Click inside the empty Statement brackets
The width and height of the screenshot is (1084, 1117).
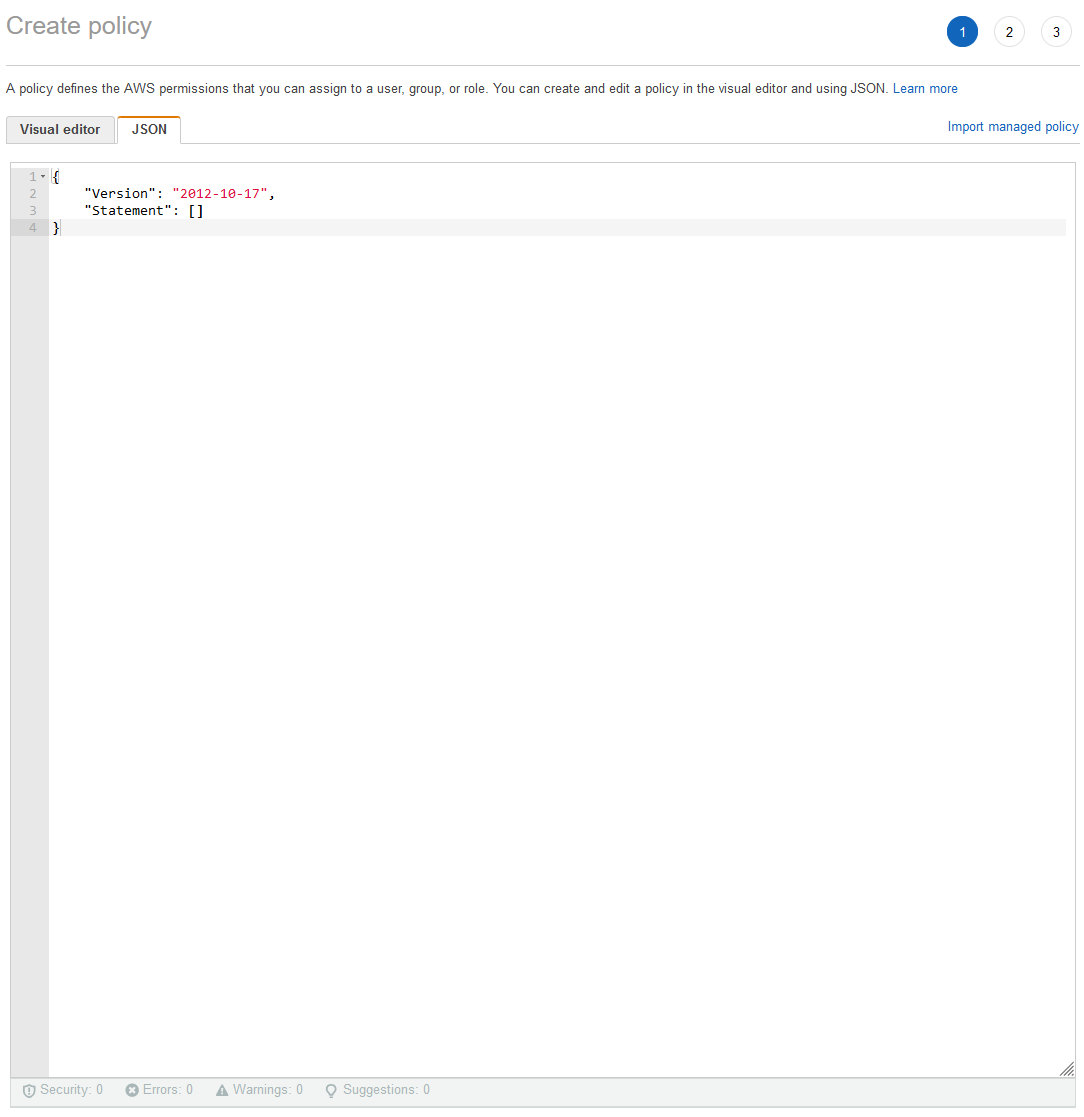[x=196, y=211]
